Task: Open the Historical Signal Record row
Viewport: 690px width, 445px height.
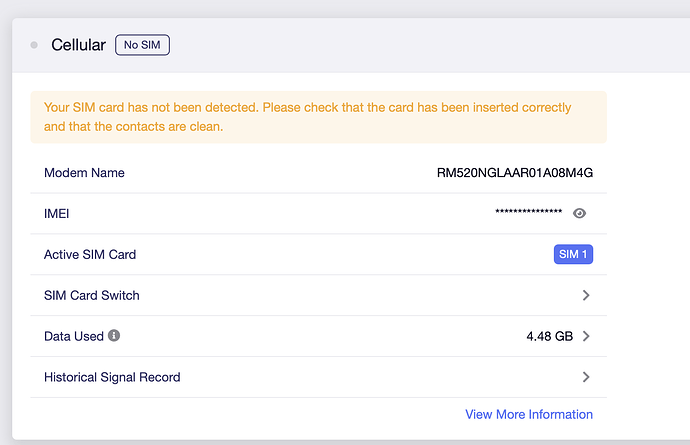Action: (319, 377)
